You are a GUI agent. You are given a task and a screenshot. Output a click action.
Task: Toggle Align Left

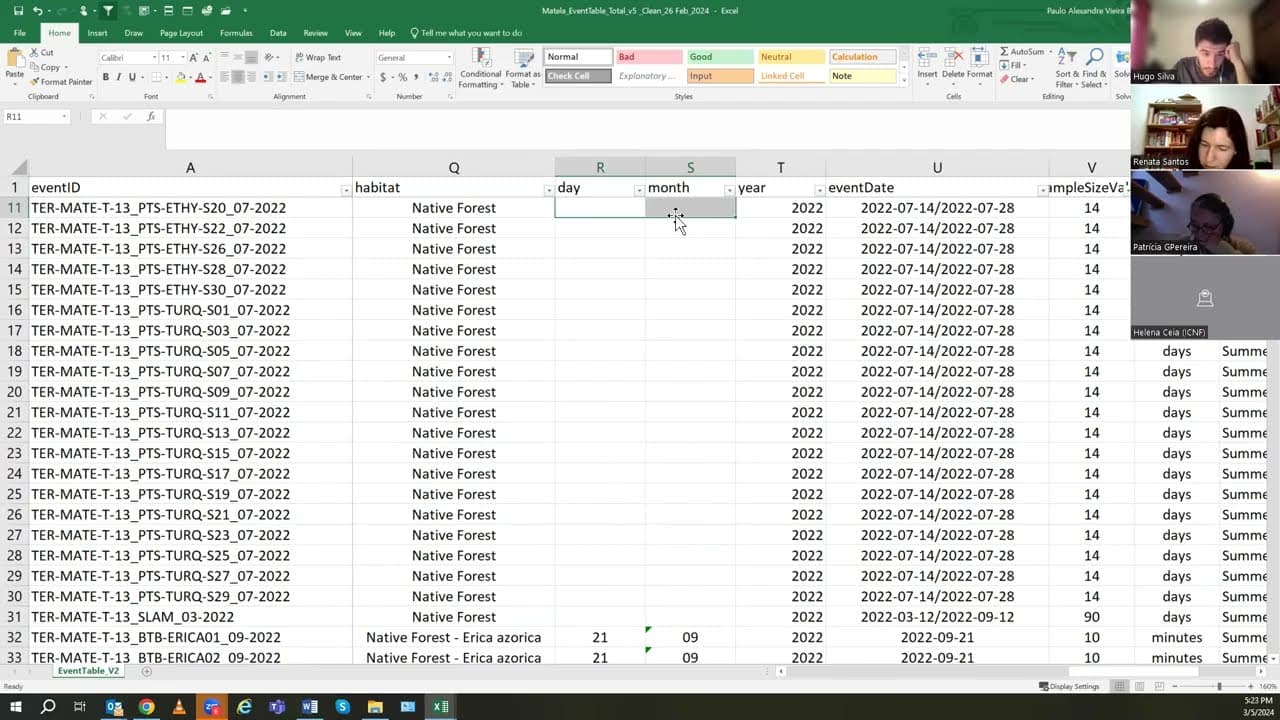click(225, 77)
